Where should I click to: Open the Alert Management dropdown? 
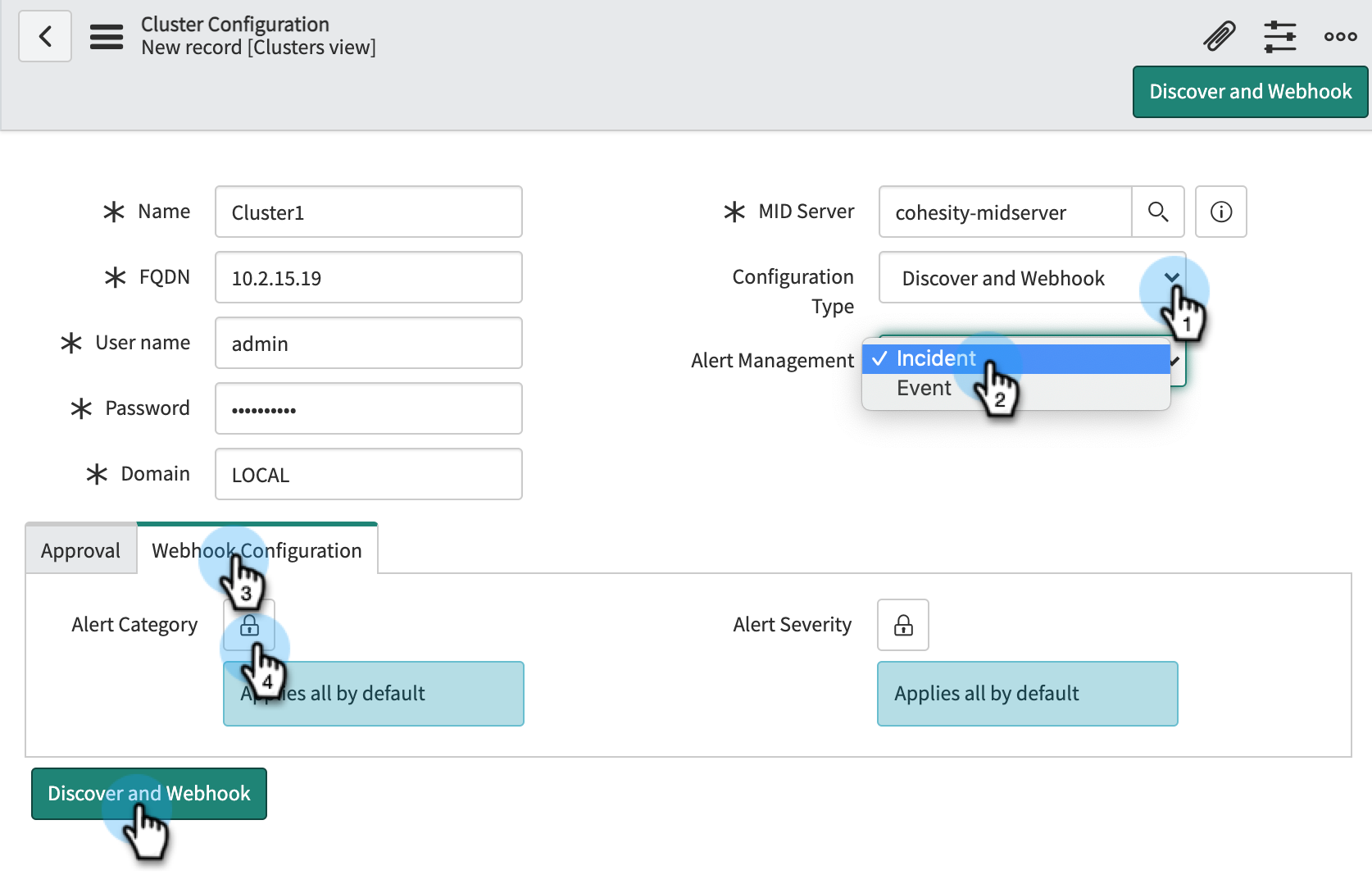[x=1174, y=361]
